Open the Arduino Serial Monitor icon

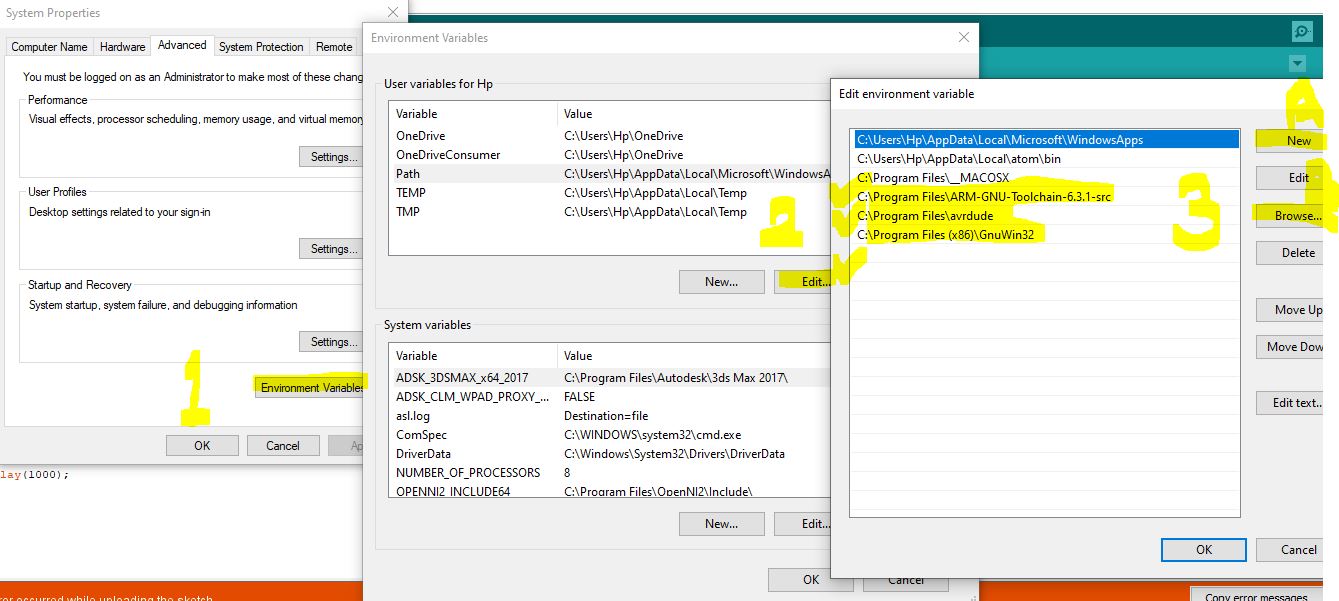coord(1301,32)
